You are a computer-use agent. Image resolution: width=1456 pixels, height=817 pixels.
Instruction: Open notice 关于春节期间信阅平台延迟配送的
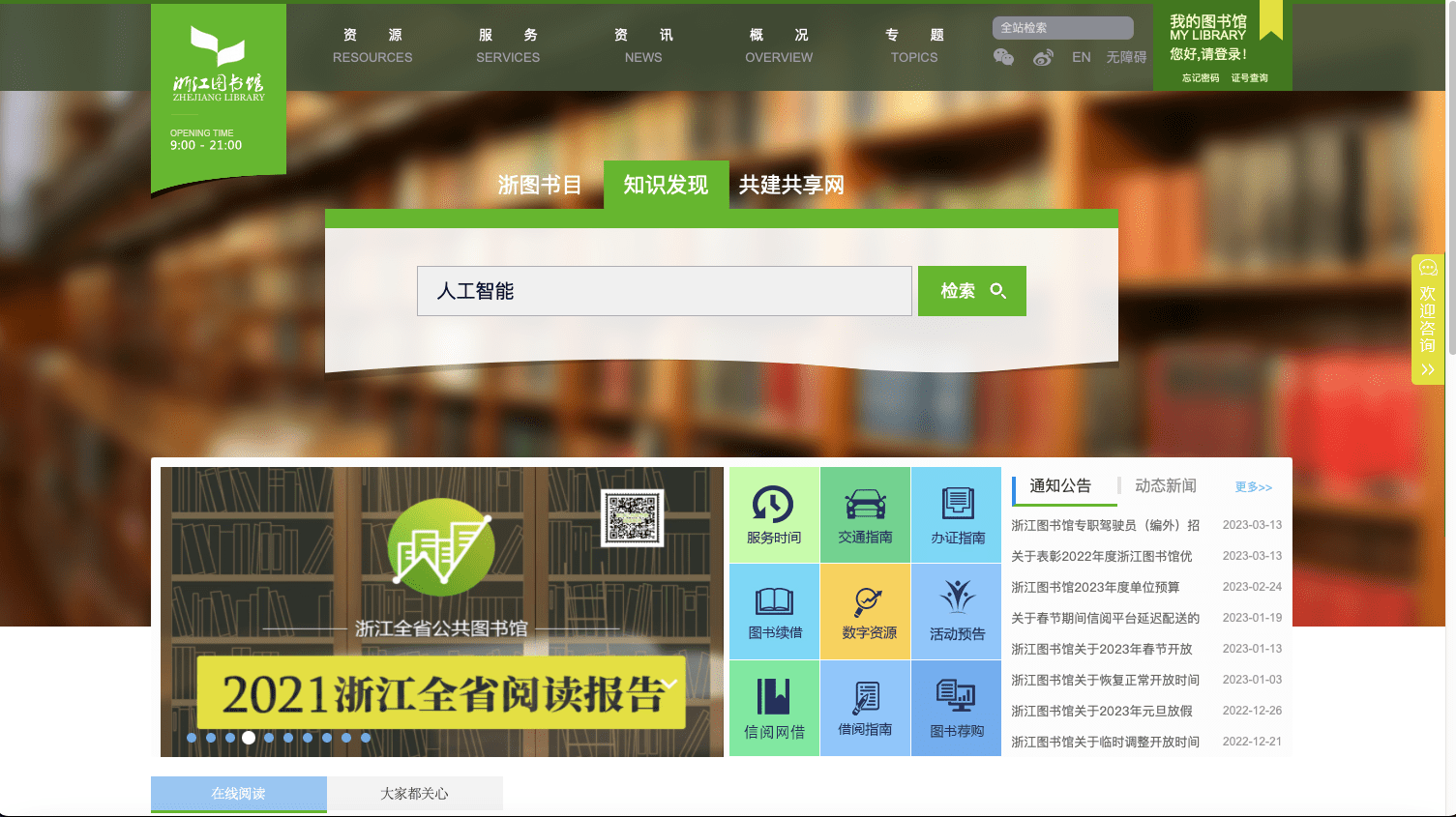[1105, 618]
